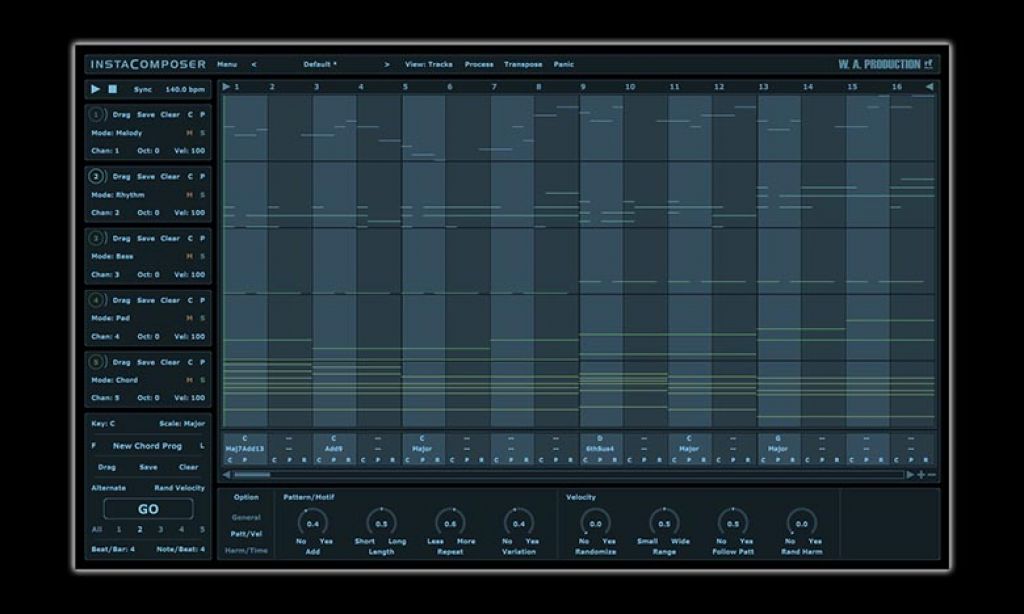
Task: Go to previous preset with left arrow
Action: pos(254,65)
